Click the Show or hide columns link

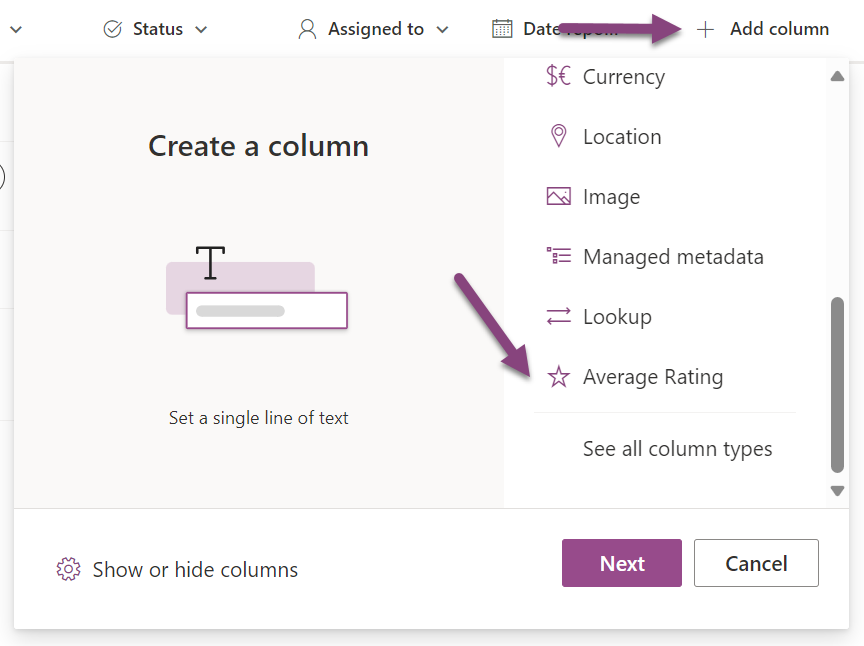(195, 569)
